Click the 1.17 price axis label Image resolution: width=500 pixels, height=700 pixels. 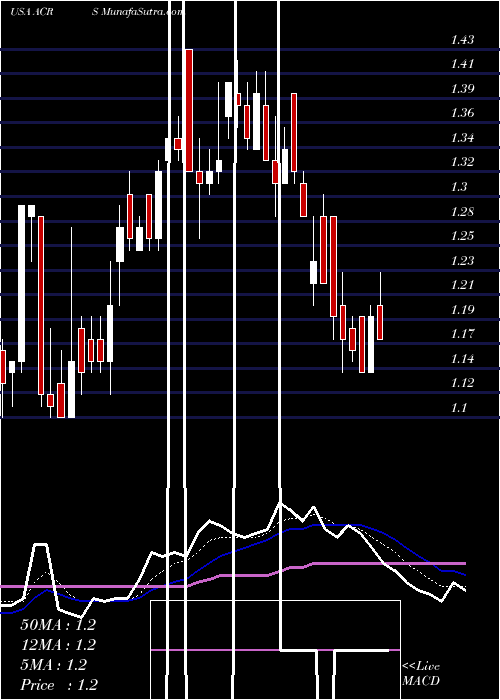coord(462,334)
